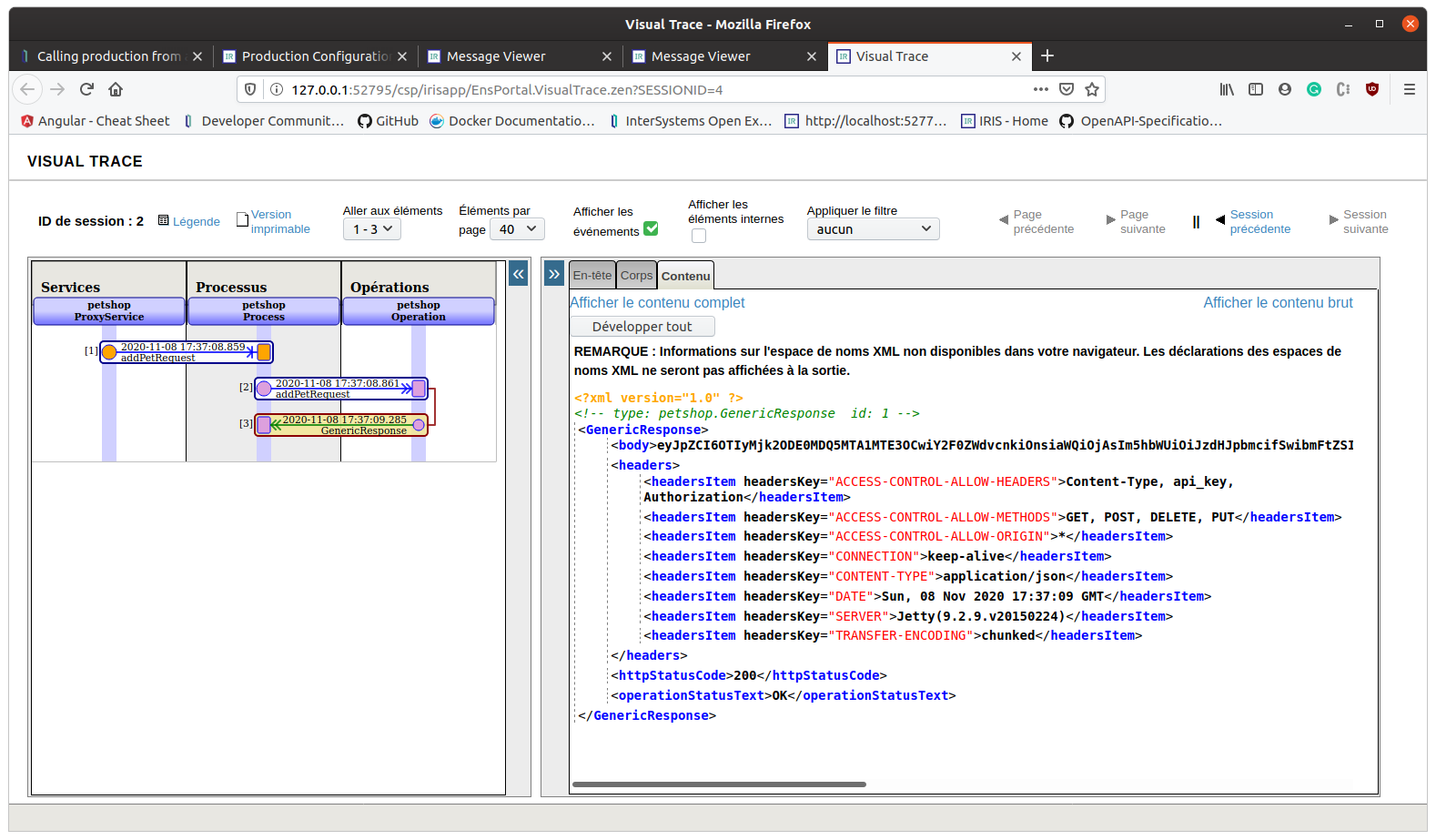Screen dimensions: 1436x840
Task: Expand the Appliquer le filtre dropdown
Action: point(873,229)
